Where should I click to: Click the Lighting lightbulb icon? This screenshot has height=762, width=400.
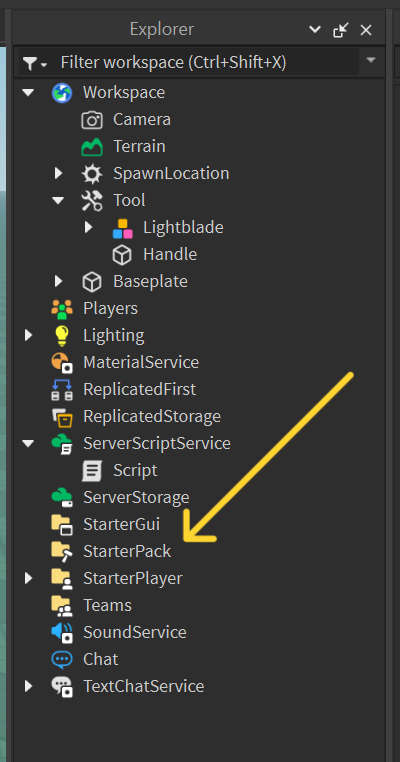[x=62, y=335]
